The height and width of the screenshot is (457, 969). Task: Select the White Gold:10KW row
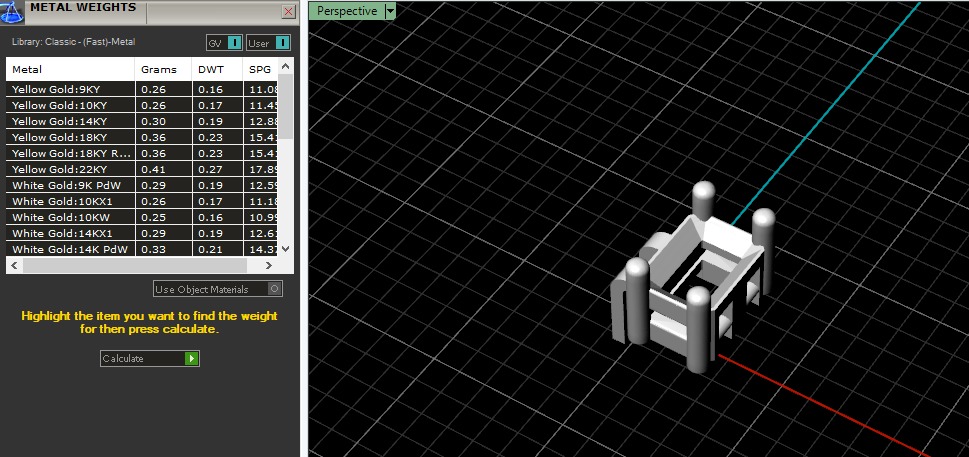(142, 217)
